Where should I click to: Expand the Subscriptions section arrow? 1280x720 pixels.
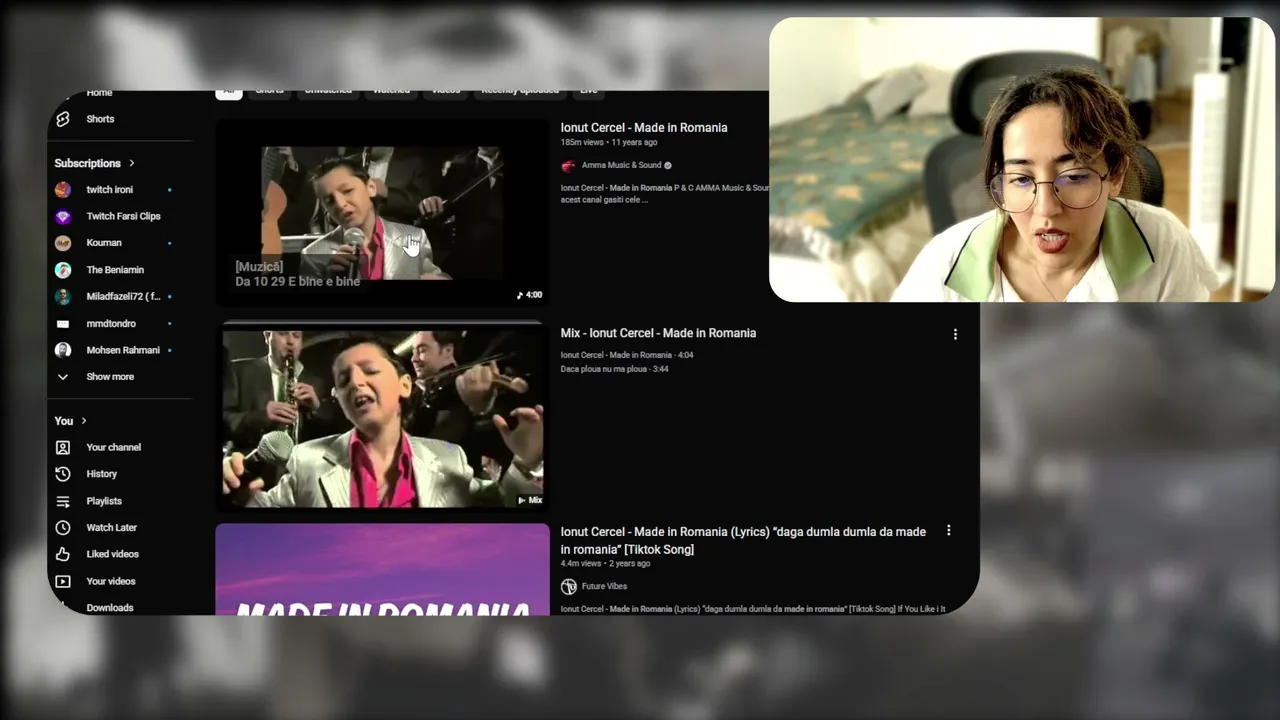[x=131, y=163]
